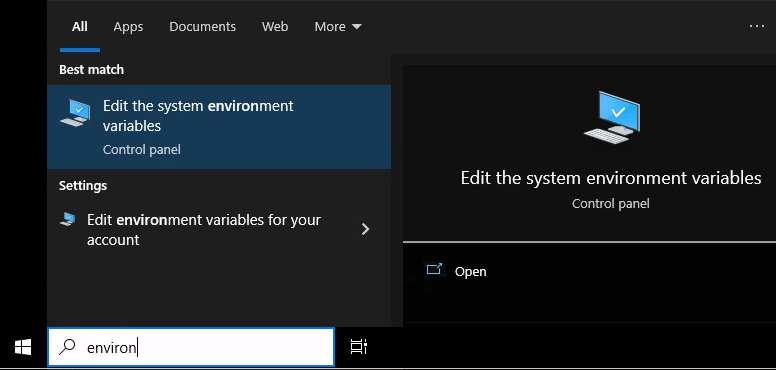
Task: Select the Web tab
Action: tap(275, 27)
